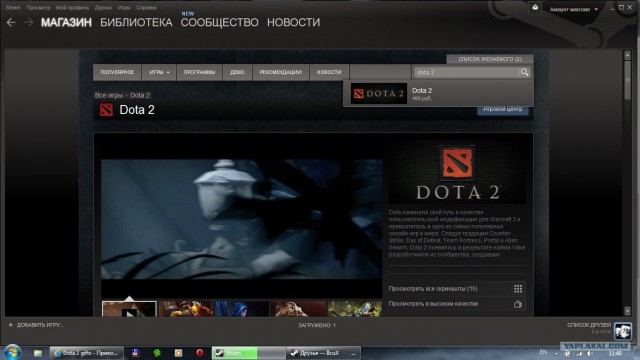This screenshot has height=360, width=640.
Task: Click the scrollbar up arrow
Action: [627, 55]
